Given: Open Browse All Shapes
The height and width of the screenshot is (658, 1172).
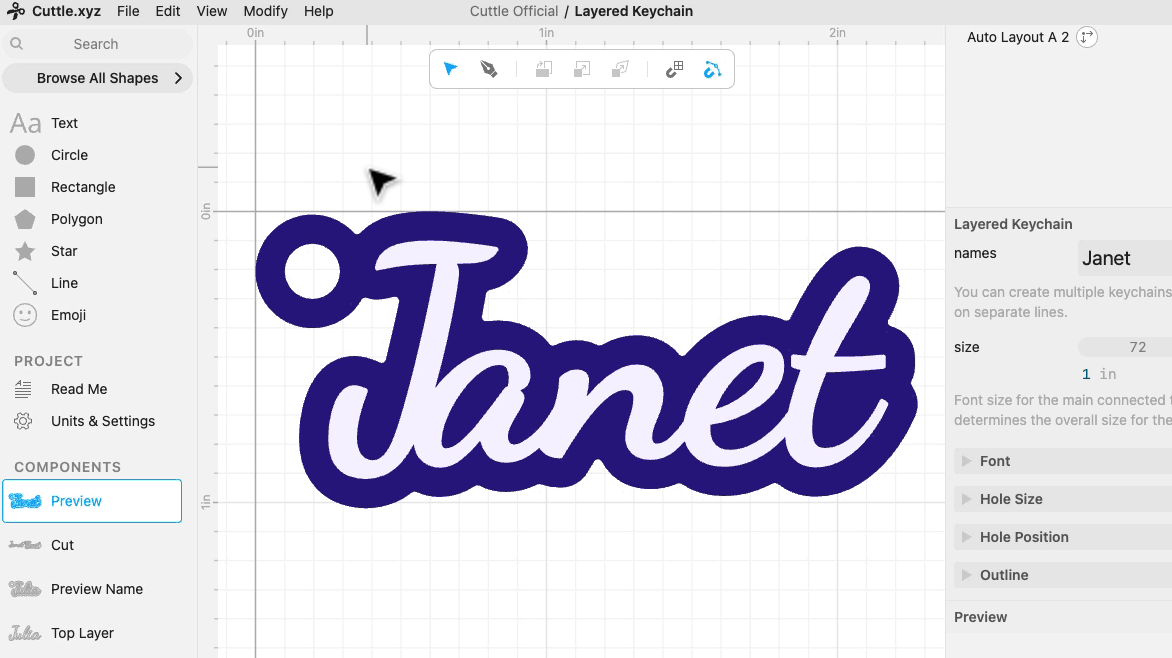Looking at the screenshot, I should point(97,79).
